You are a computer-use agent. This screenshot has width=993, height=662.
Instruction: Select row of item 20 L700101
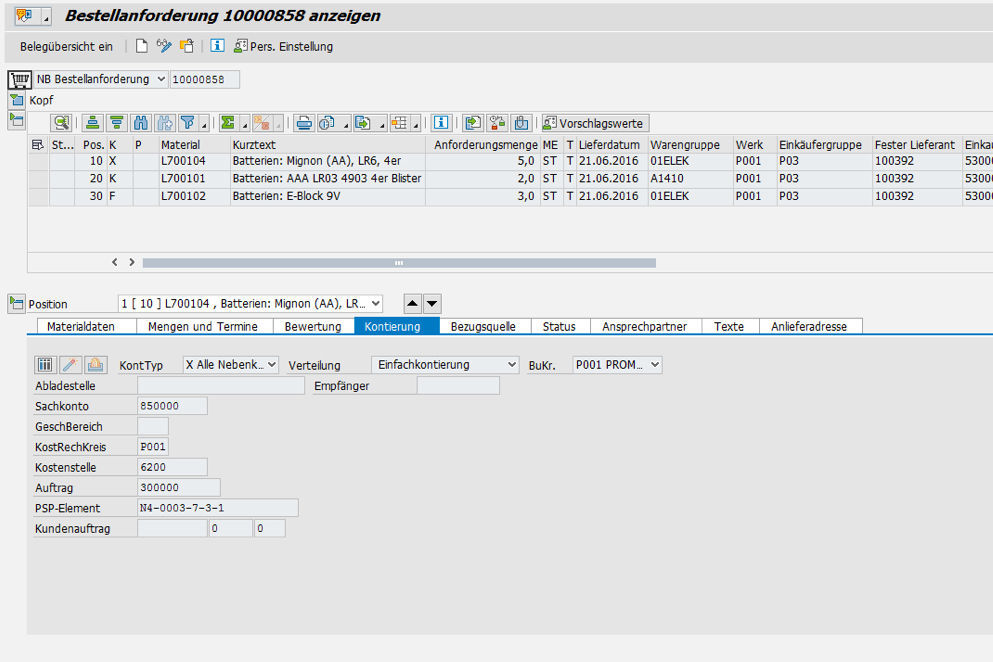coord(38,178)
